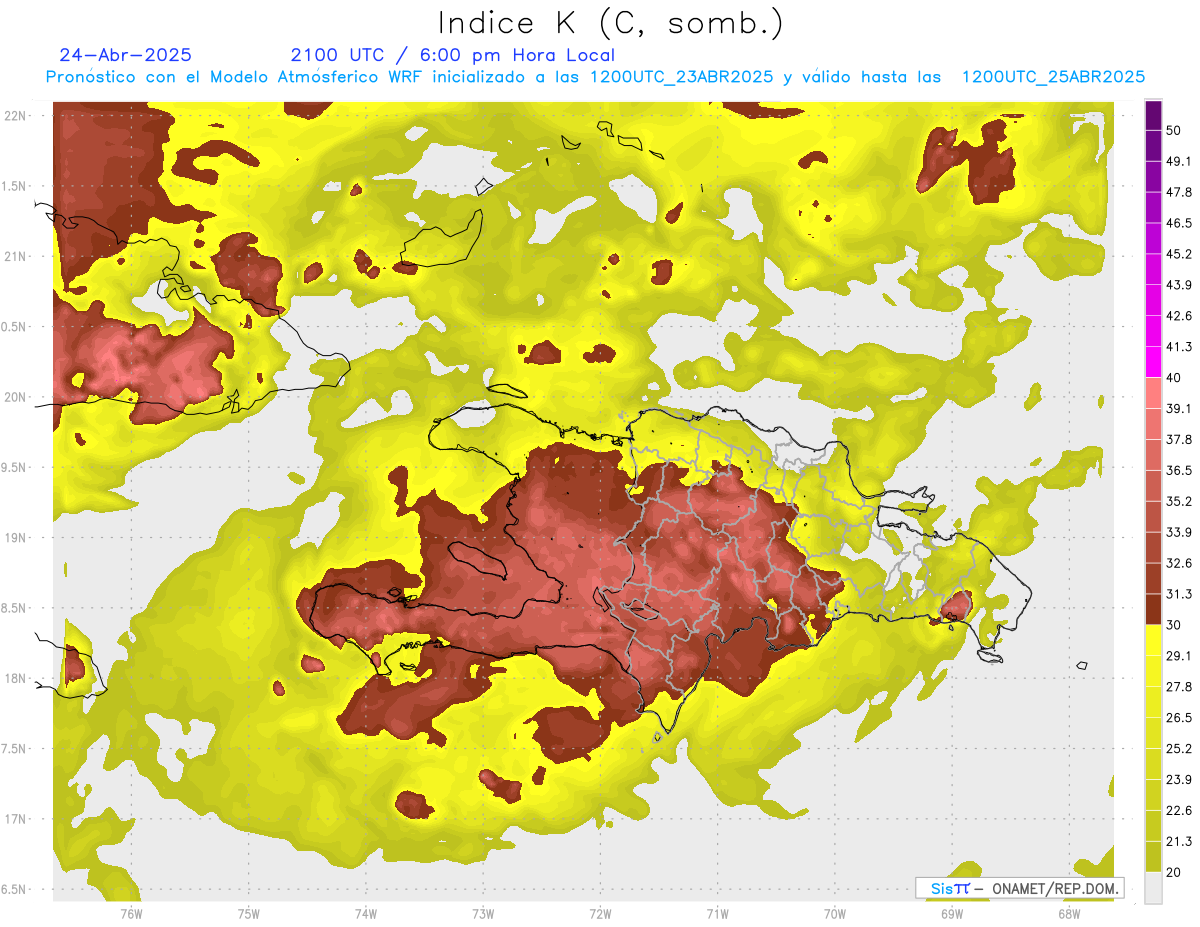
Task: Click the "76W" longitude label
Action: coord(131,914)
